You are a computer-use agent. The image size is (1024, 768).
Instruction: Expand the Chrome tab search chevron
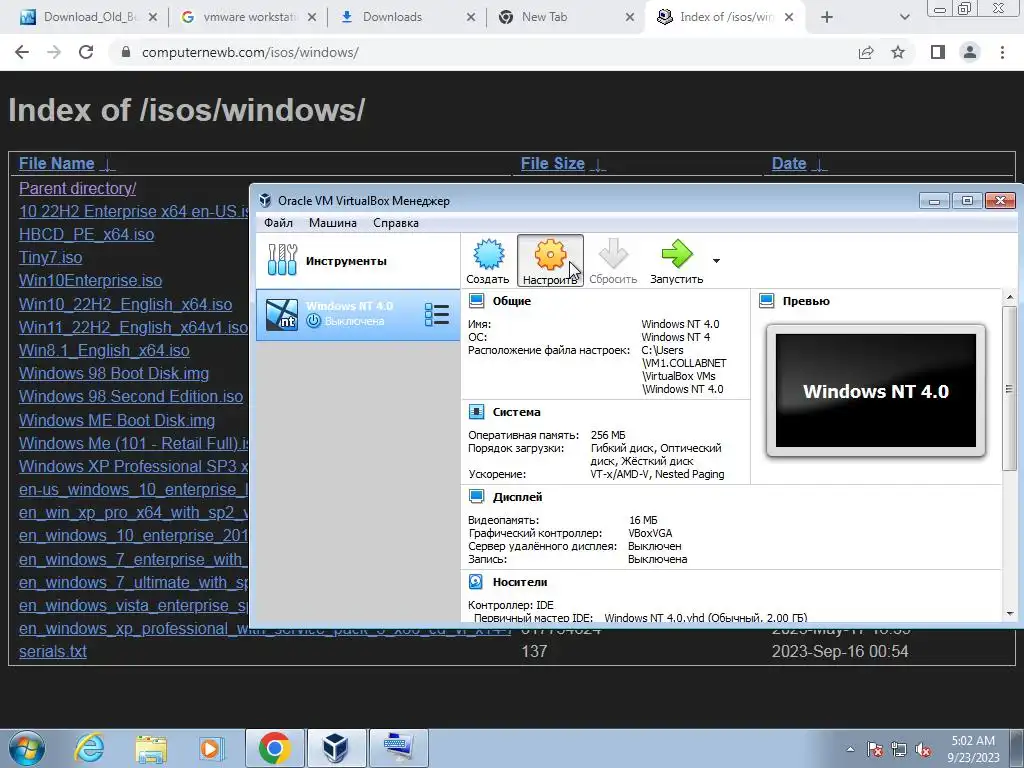pyautogui.click(x=904, y=17)
